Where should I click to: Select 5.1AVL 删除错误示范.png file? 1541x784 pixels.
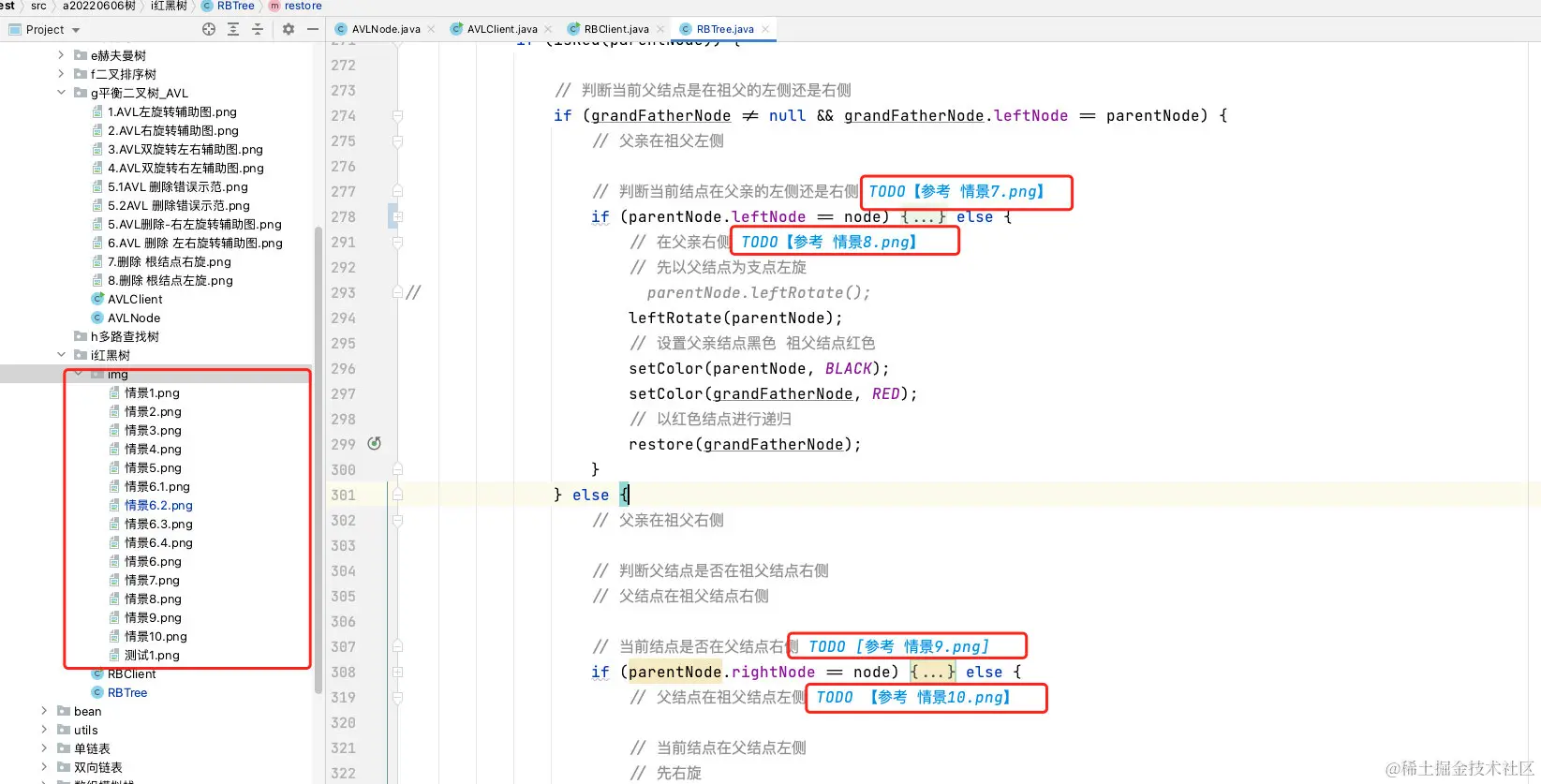pyautogui.click(x=177, y=186)
